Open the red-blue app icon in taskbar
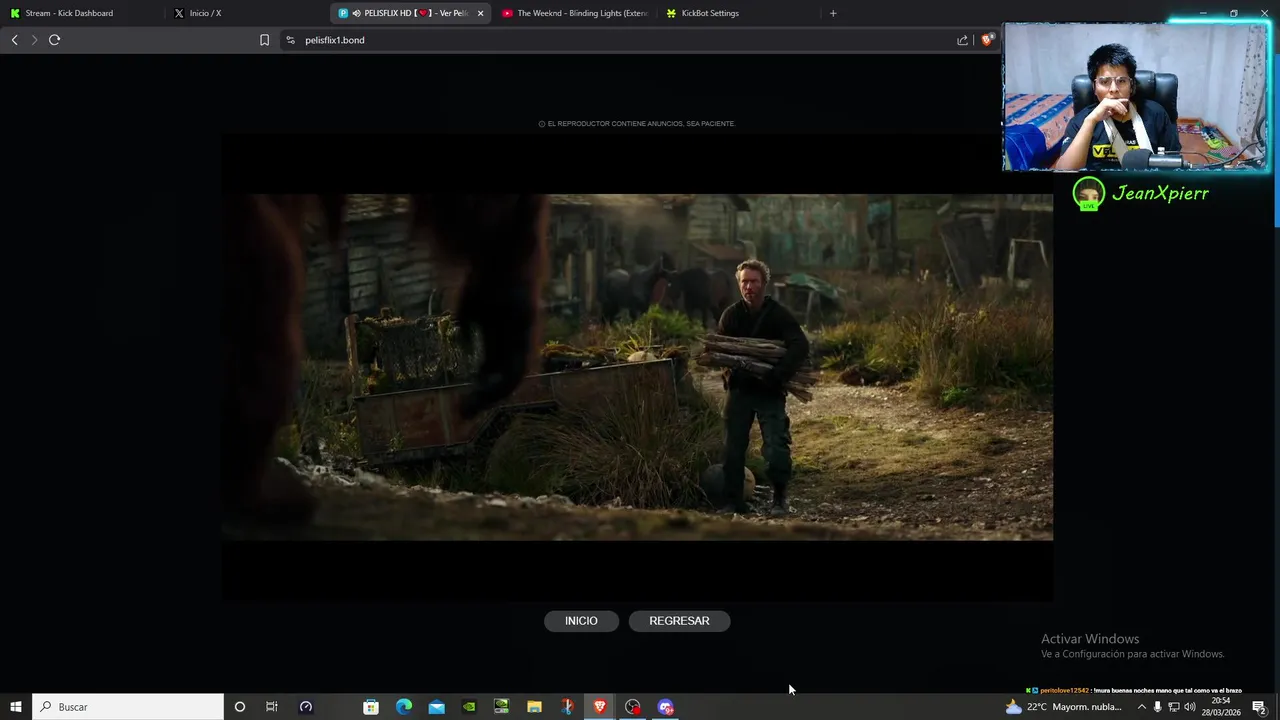The width and height of the screenshot is (1280, 720). (x=567, y=707)
